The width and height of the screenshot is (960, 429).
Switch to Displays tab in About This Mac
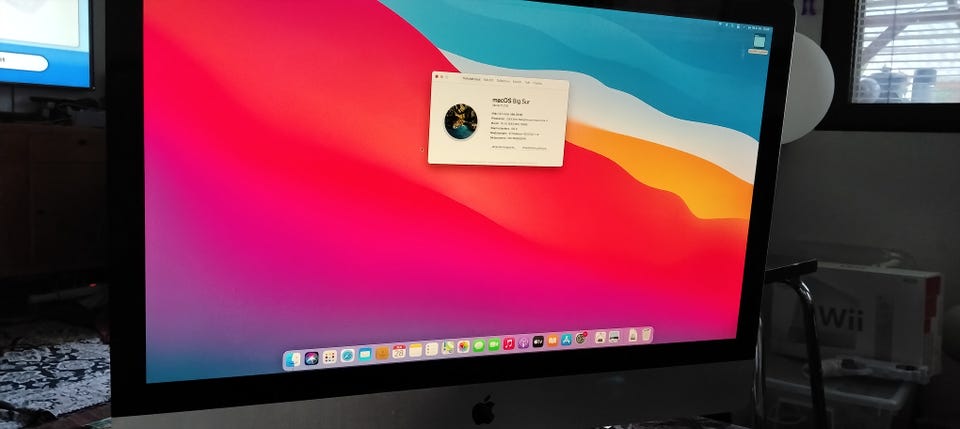point(489,80)
